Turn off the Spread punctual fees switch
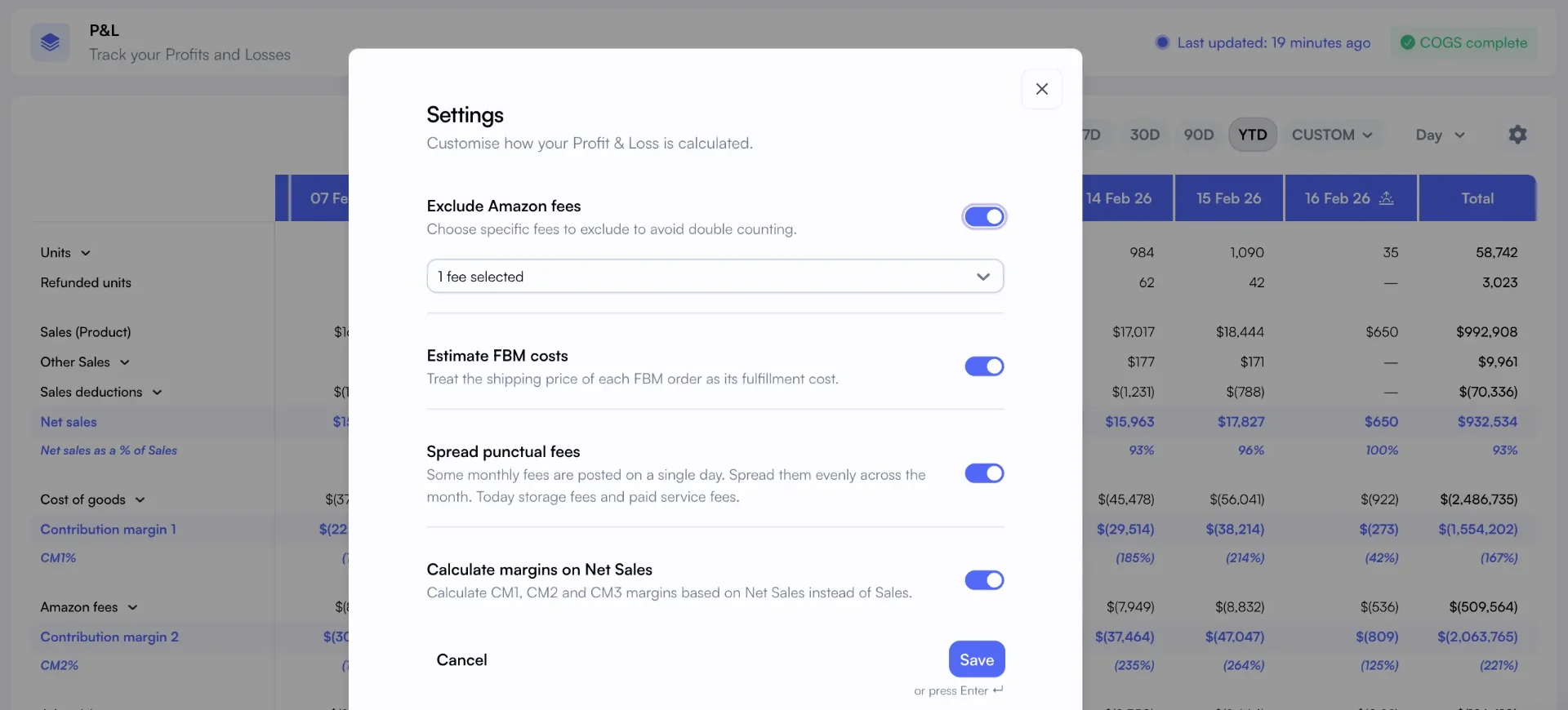This screenshot has height=710, width=1568. pos(984,473)
